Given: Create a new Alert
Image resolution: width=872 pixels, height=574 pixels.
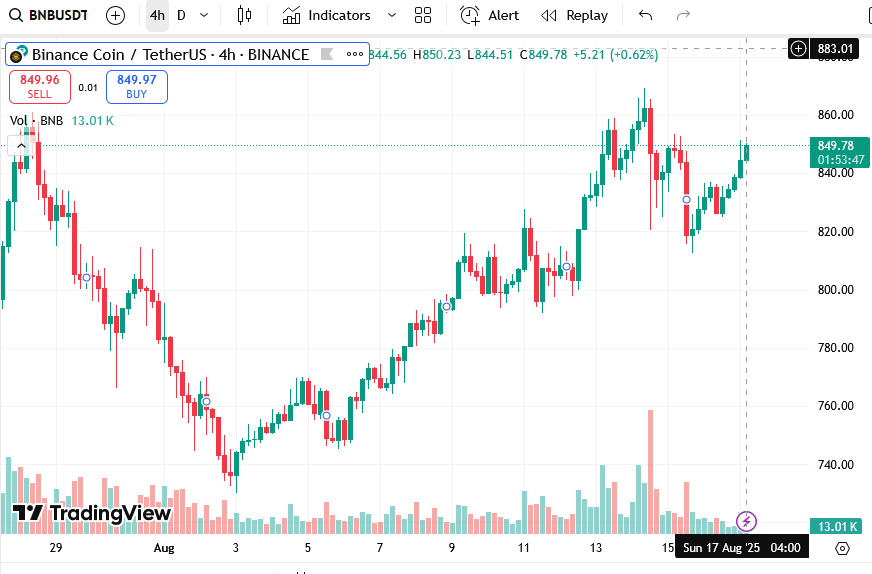Looking at the screenshot, I should (490, 15).
